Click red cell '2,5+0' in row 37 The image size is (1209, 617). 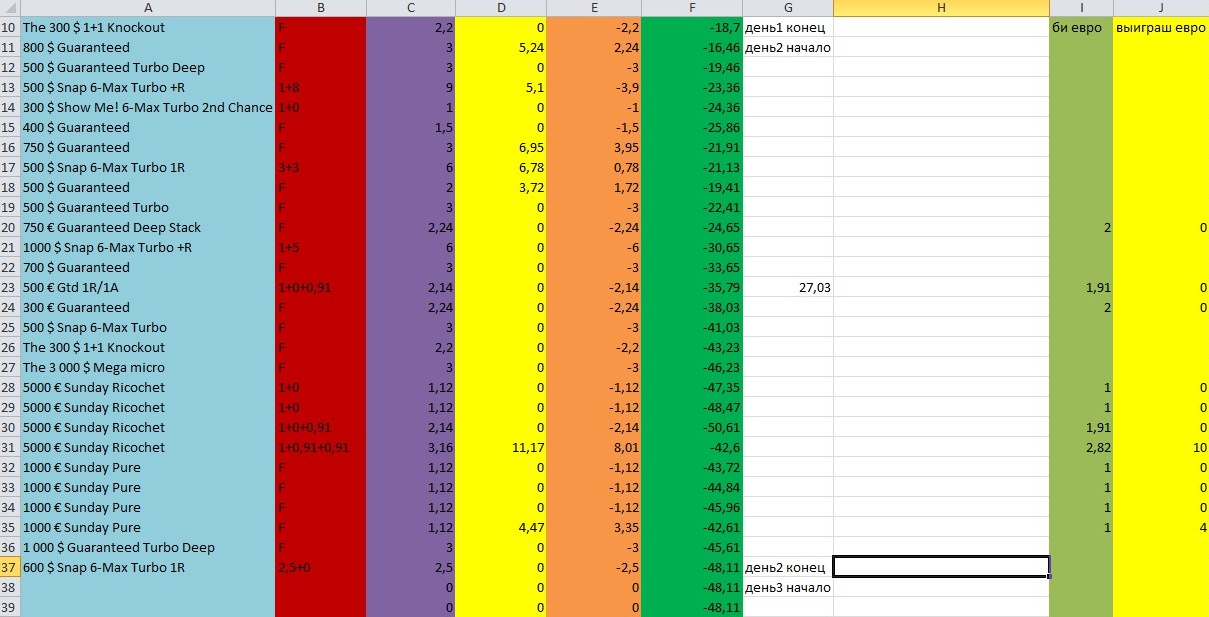coord(321,568)
